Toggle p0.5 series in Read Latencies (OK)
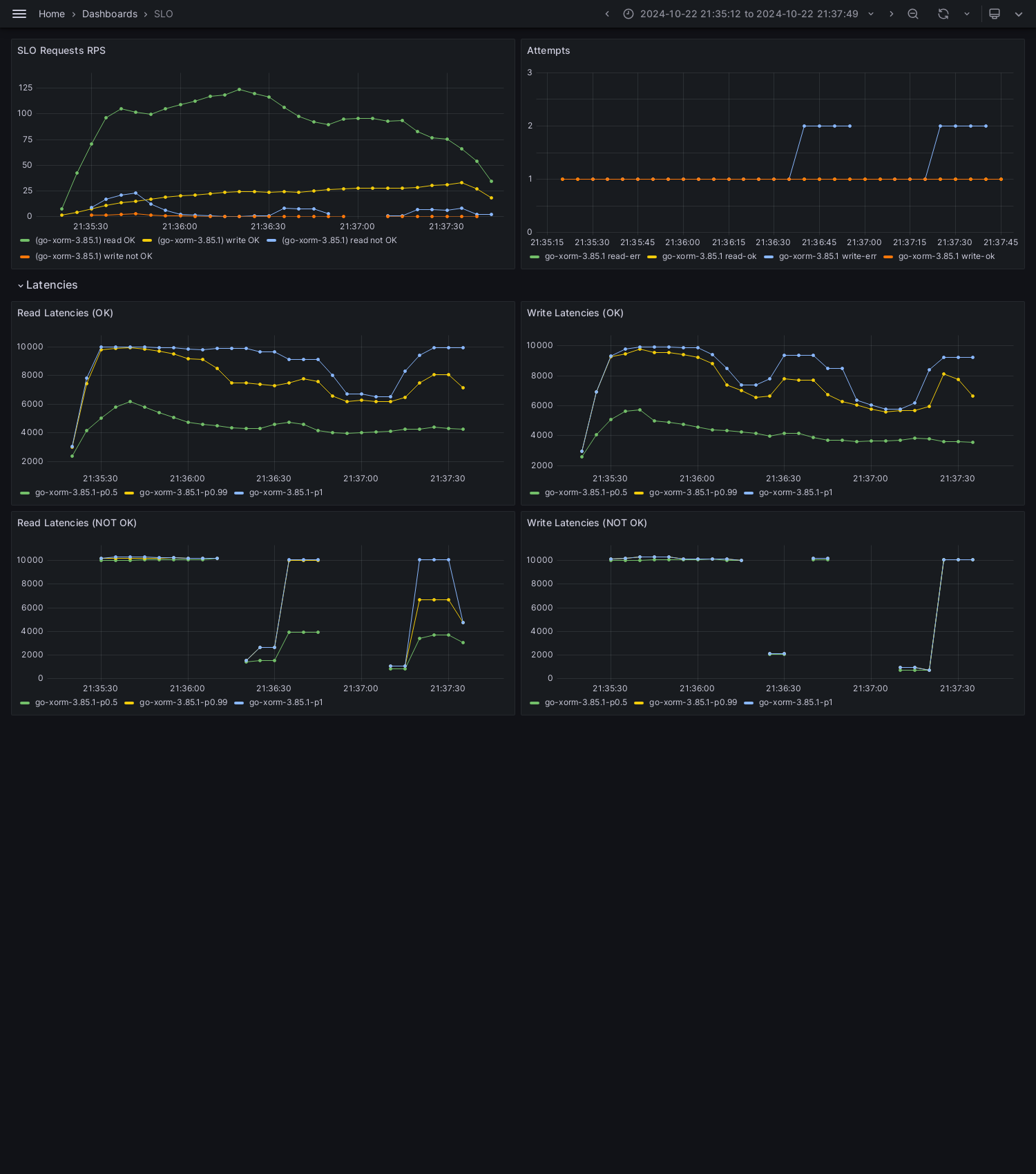This screenshot has width=1036, height=1174. tap(76, 492)
